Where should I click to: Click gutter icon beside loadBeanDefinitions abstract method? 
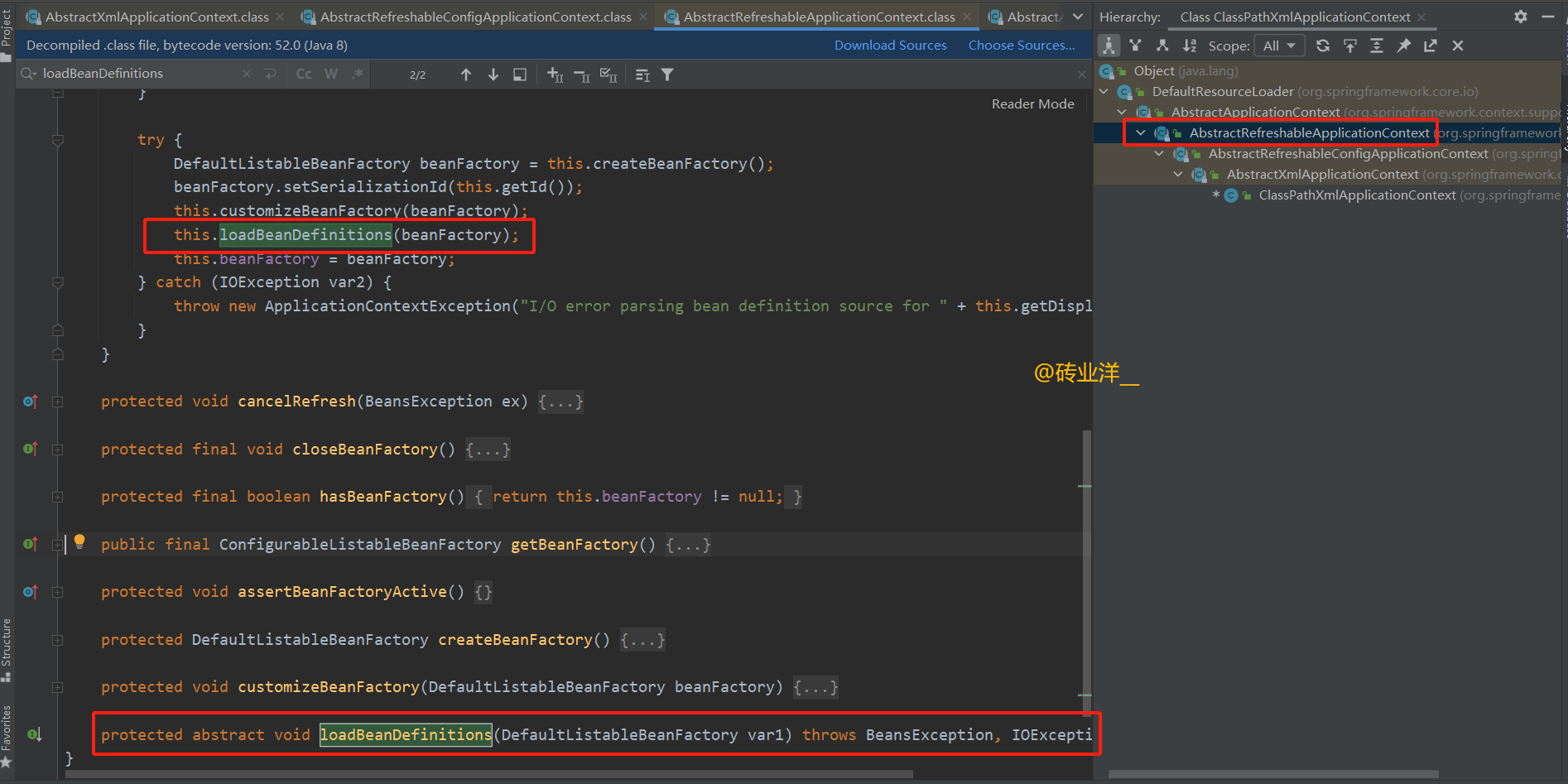34,734
